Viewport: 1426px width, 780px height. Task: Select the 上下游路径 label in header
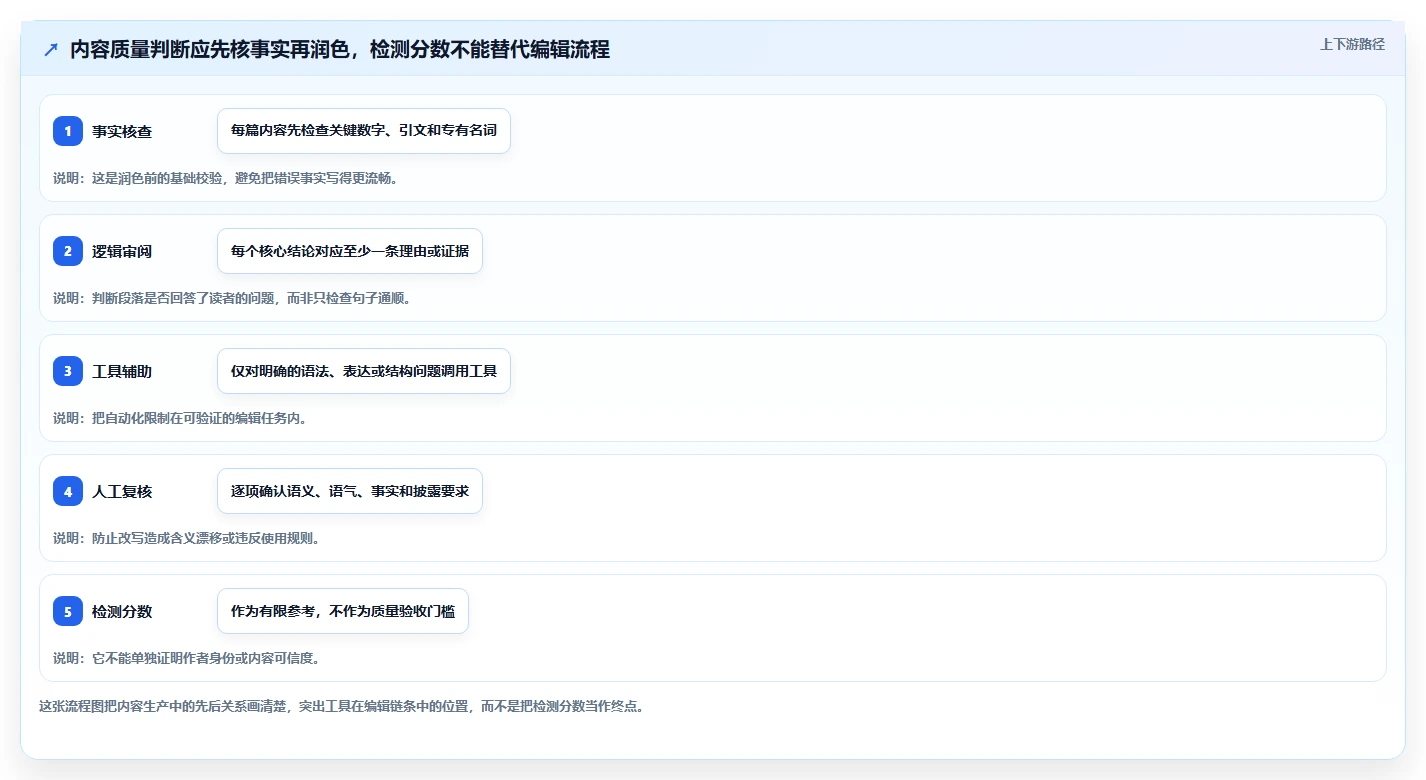click(x=1352, y=44)
